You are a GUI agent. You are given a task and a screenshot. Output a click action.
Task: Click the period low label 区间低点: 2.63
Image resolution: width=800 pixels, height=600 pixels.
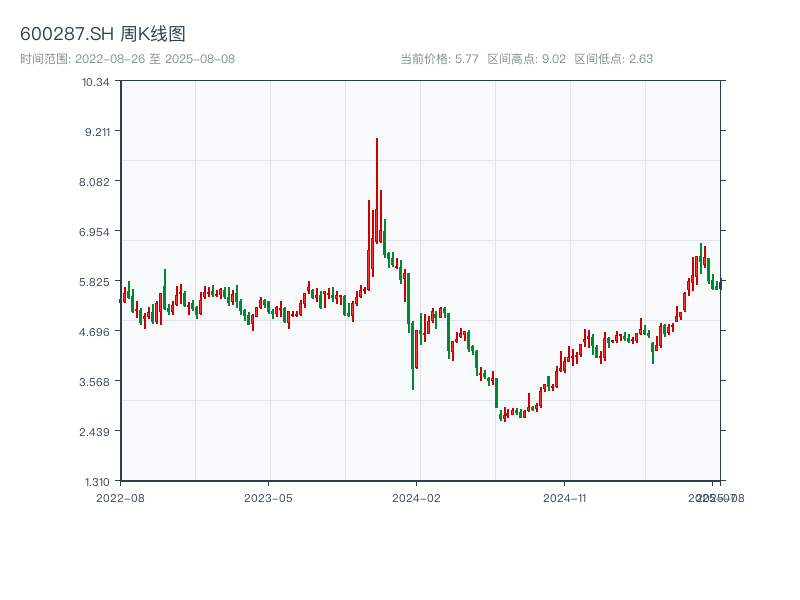(x=614, y=59)
